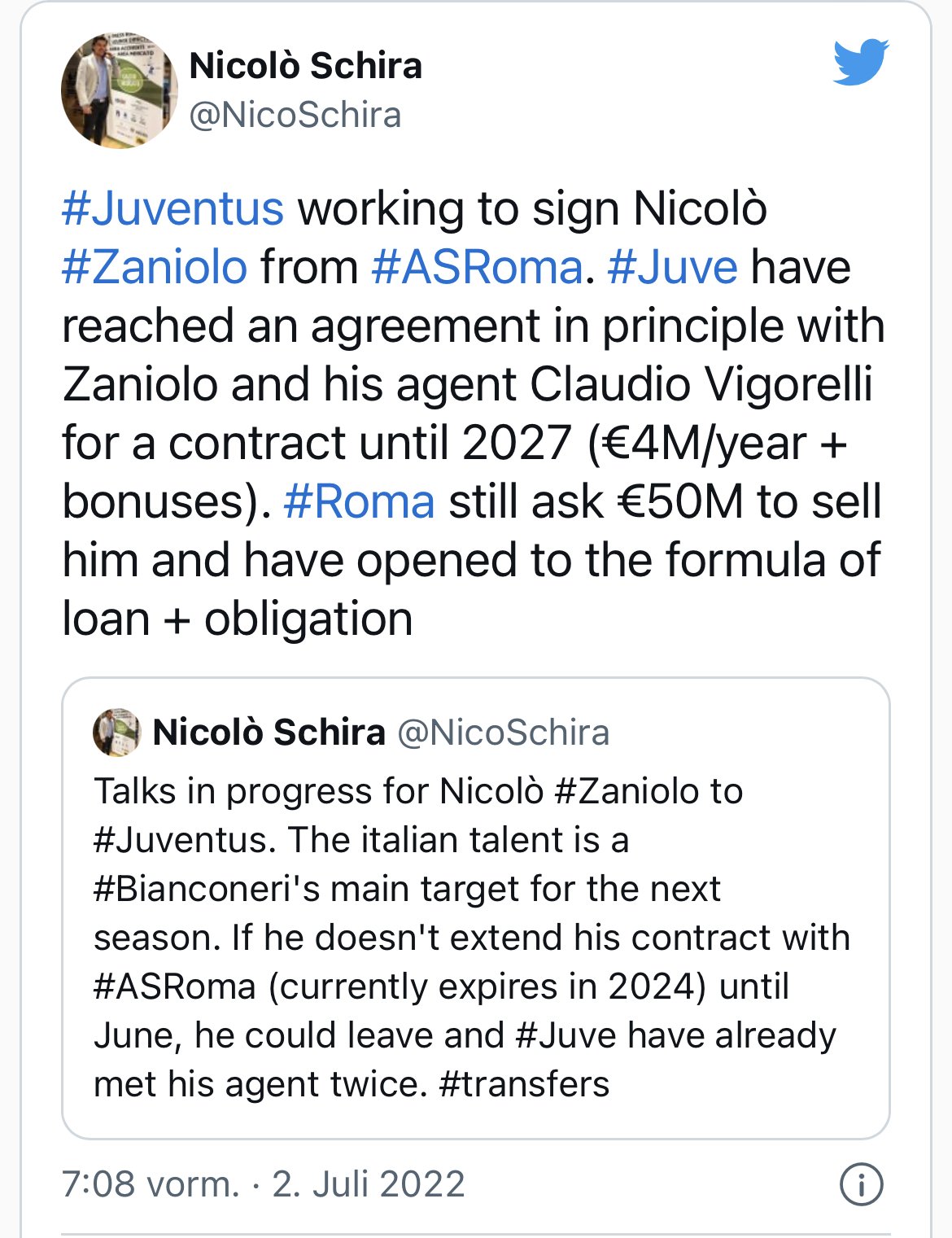Click the Nicolò Schira display name header
952x1238 pixels.
point(305,66)
